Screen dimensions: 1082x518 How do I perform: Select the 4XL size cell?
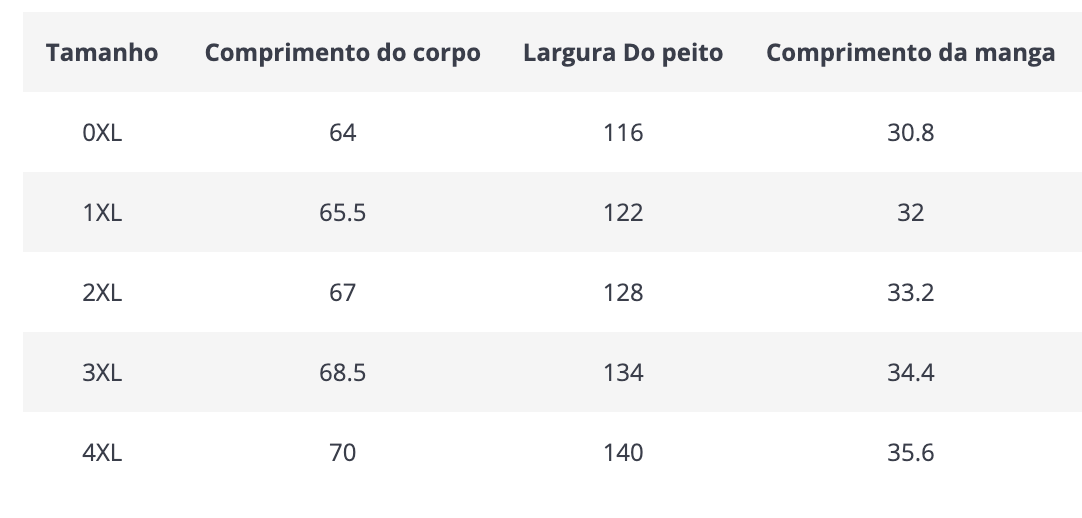pos(102,452)
